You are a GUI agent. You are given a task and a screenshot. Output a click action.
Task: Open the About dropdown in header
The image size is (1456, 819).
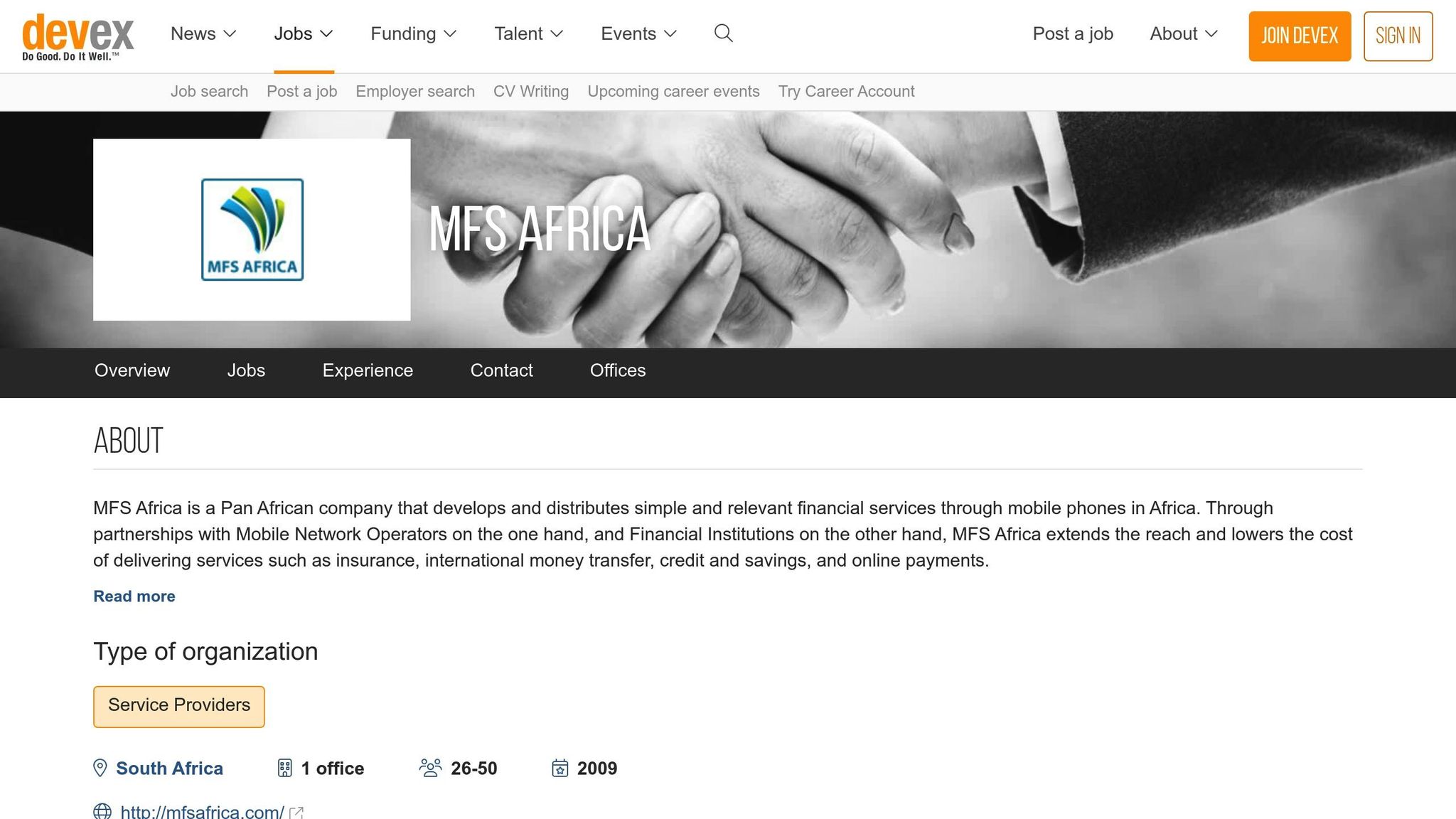(1184, 33)
